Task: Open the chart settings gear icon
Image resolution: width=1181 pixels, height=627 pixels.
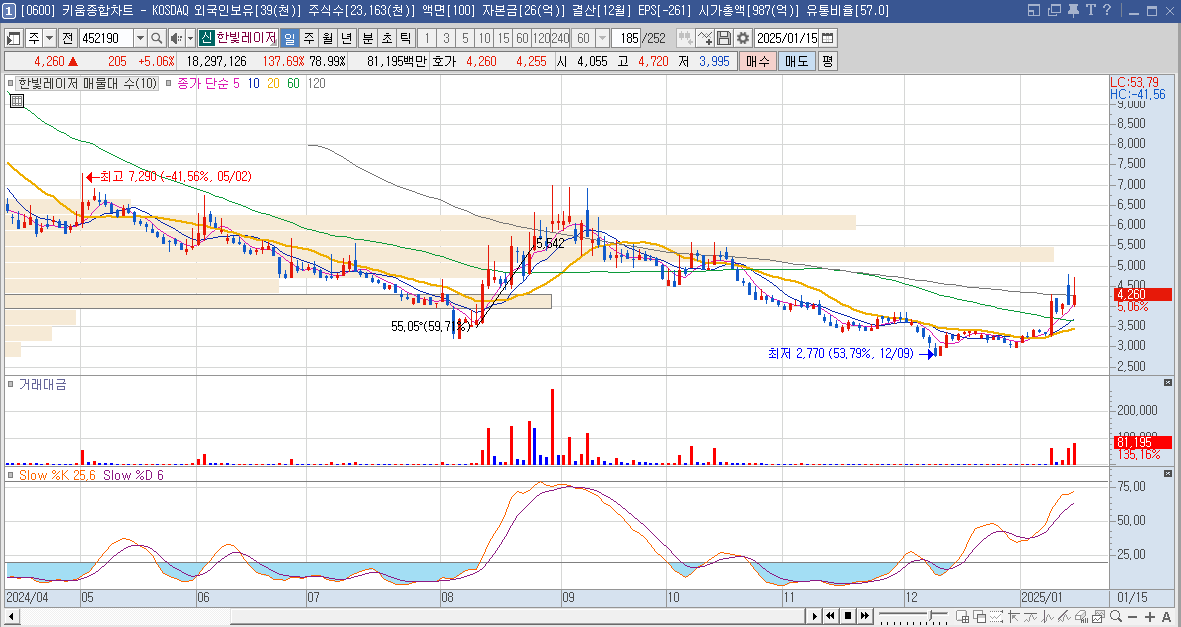Action: [x=743, y=38]
